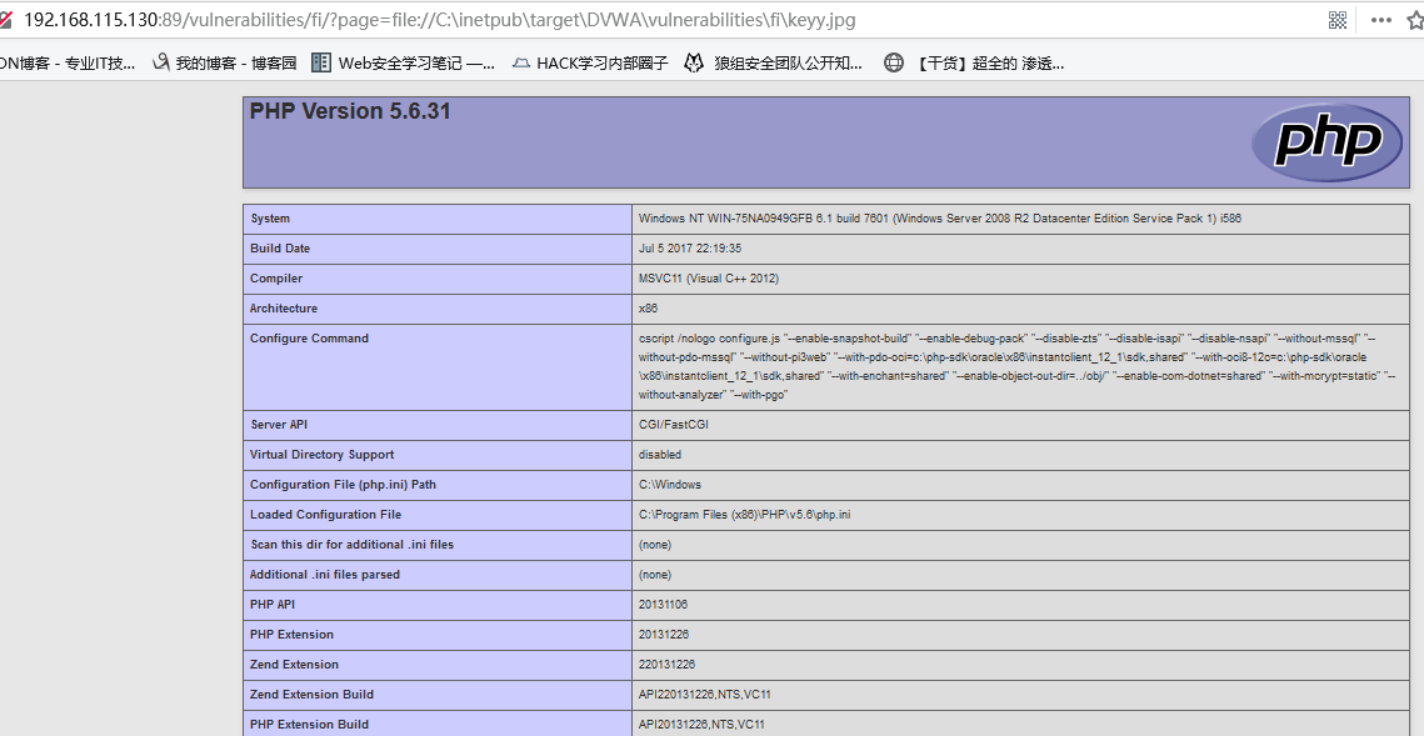Click the PHP API label

272,604
